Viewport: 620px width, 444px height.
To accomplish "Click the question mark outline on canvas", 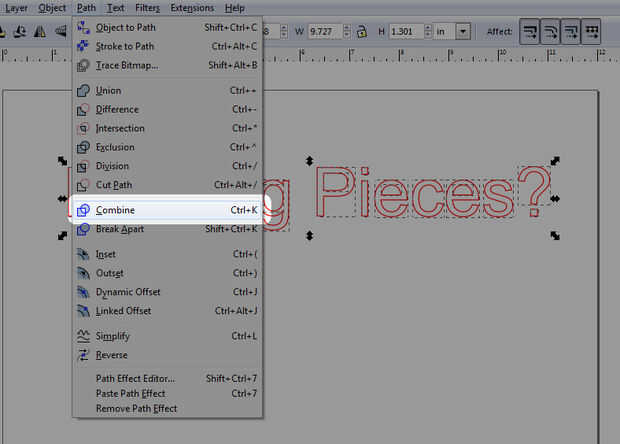I will [x=534, y=191].
